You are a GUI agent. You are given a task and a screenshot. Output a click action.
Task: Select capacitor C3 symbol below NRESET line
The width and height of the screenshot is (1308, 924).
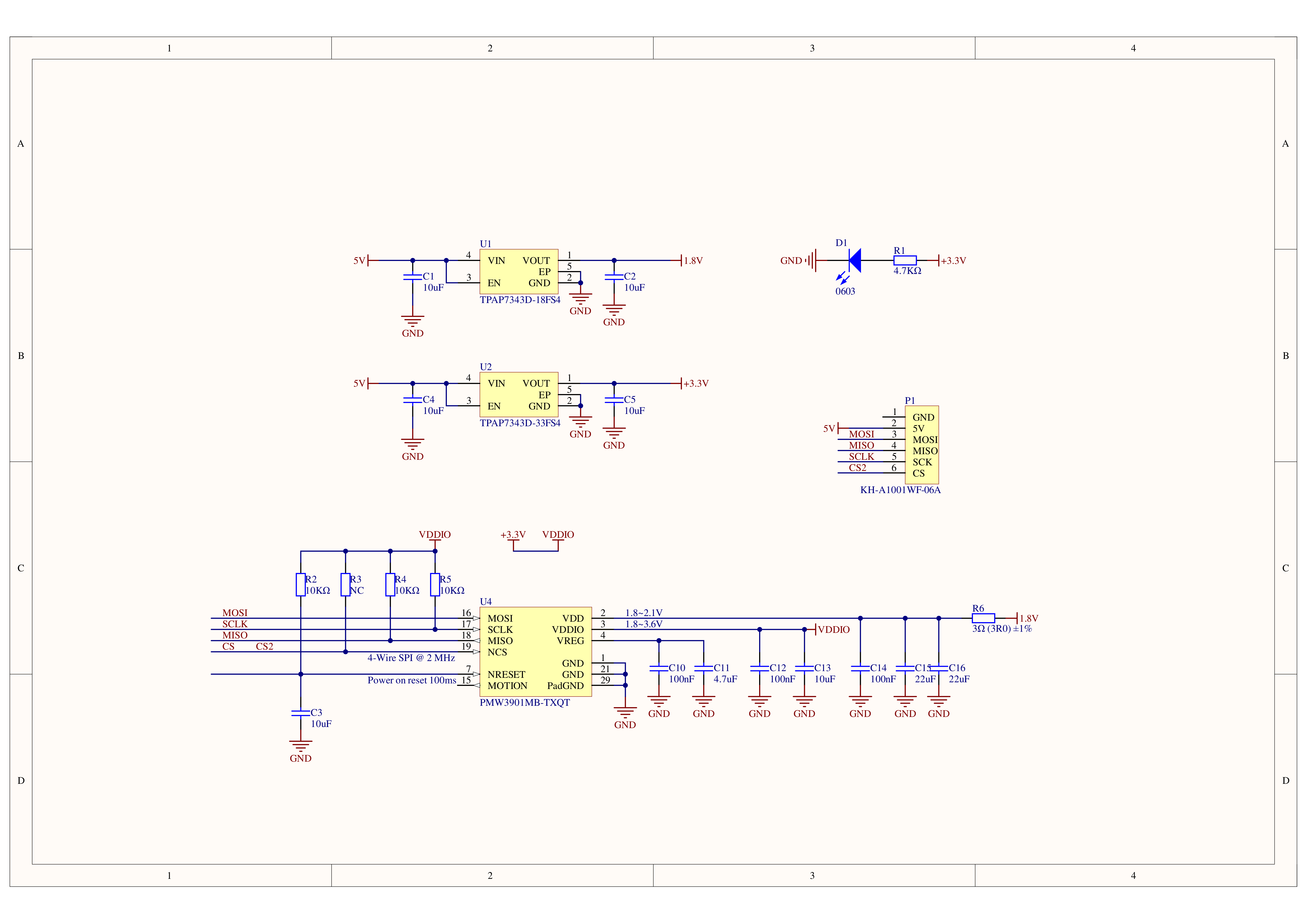pos(301,713)
